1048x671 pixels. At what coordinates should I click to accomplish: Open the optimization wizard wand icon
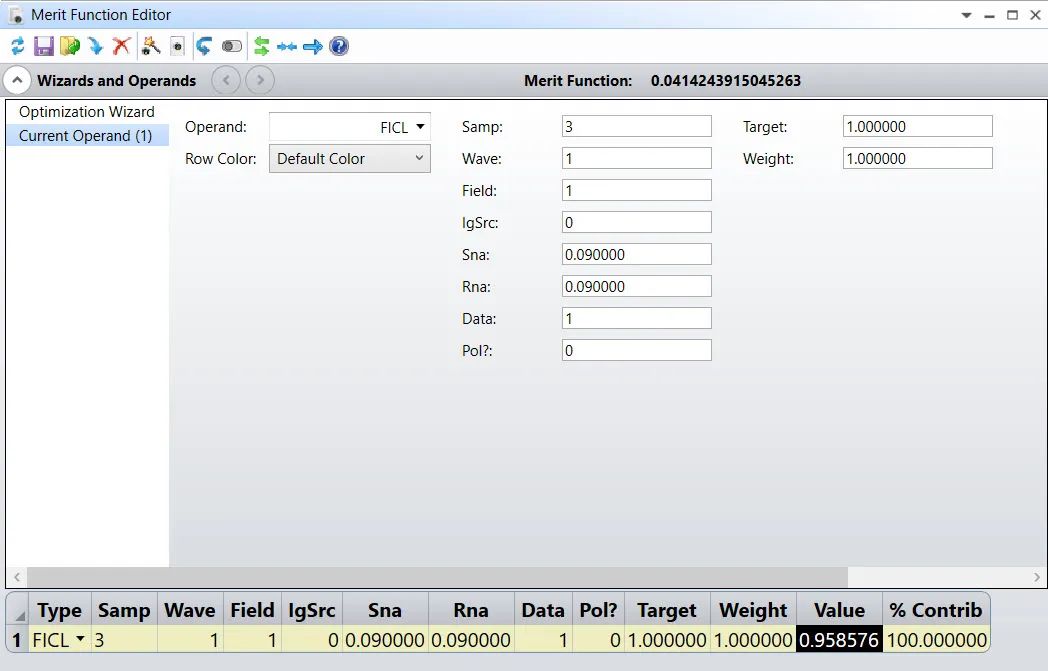[151, 46]
